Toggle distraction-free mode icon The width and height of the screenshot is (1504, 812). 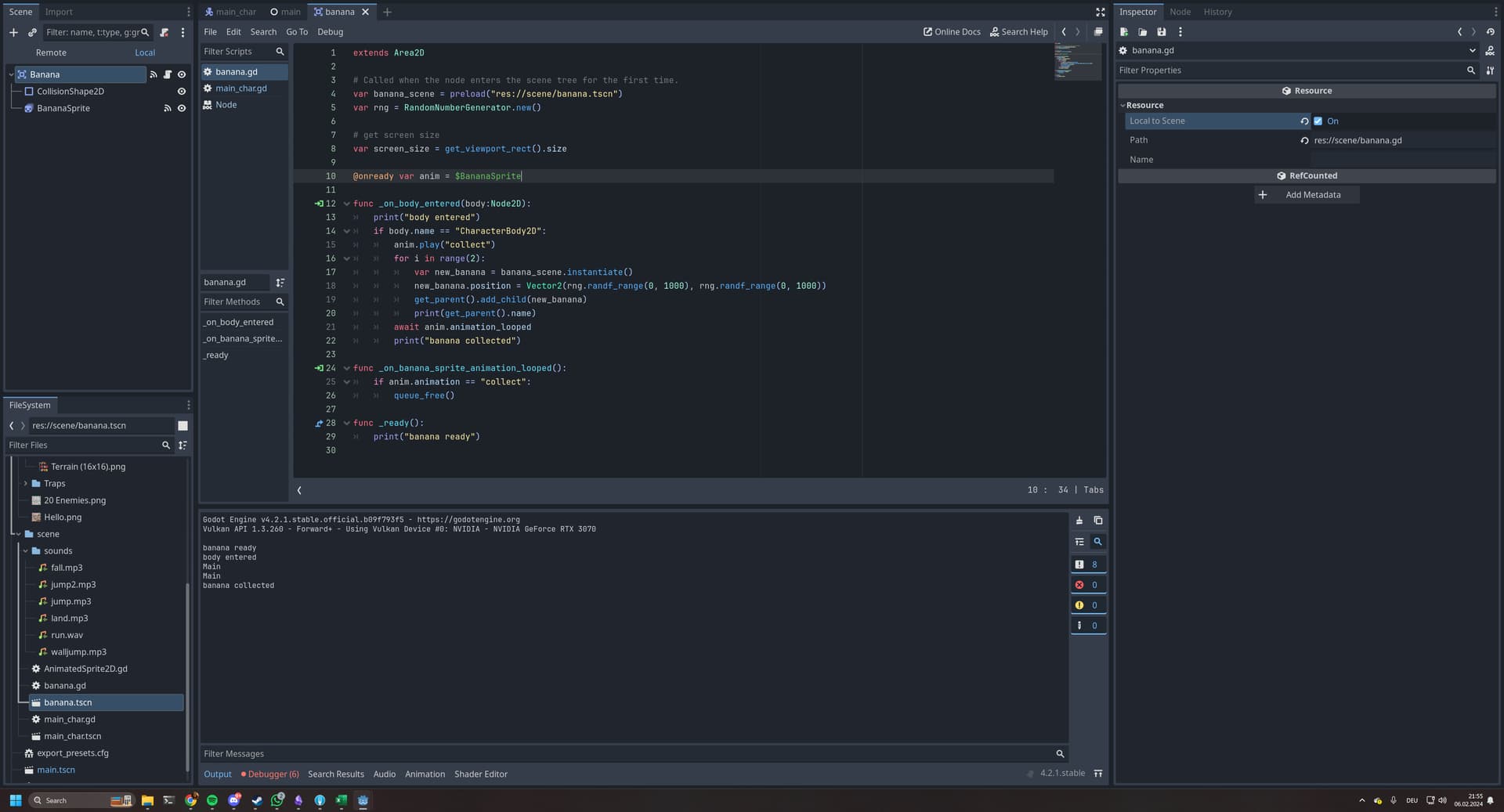[x=1100, y=12]
